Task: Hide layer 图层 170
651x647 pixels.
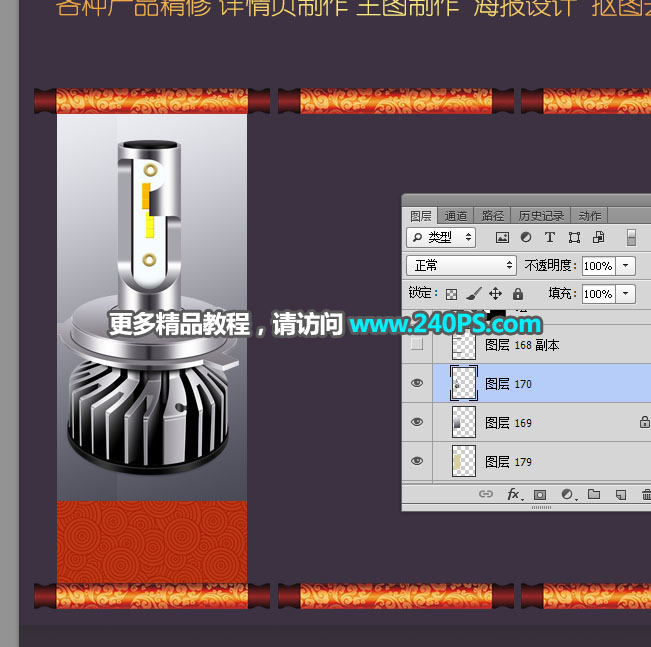Action: pos(417,383)
